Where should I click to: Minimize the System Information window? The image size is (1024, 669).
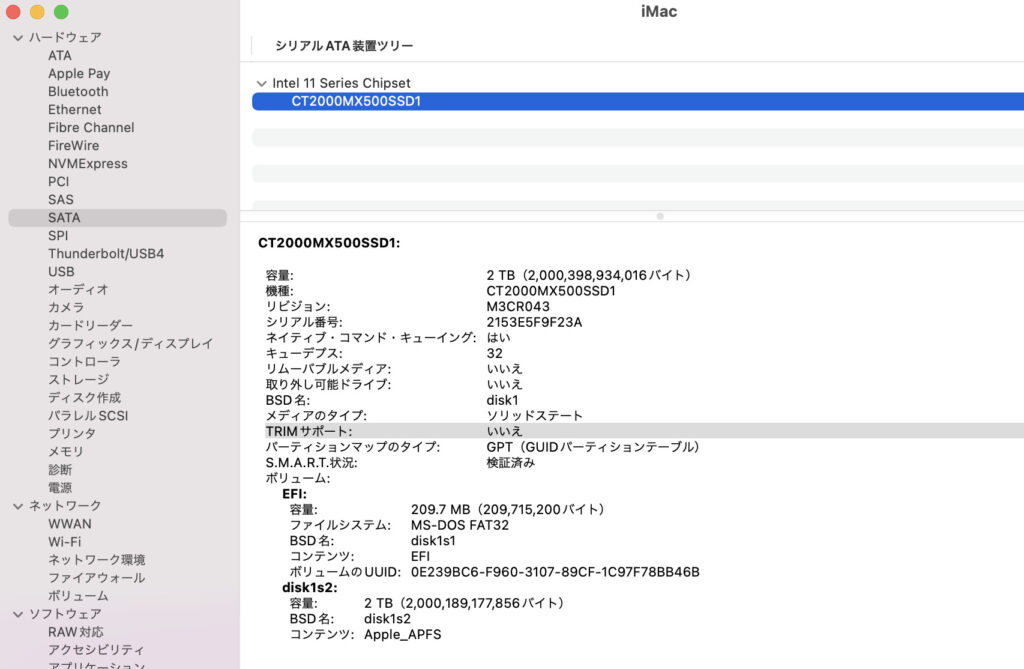37,12
